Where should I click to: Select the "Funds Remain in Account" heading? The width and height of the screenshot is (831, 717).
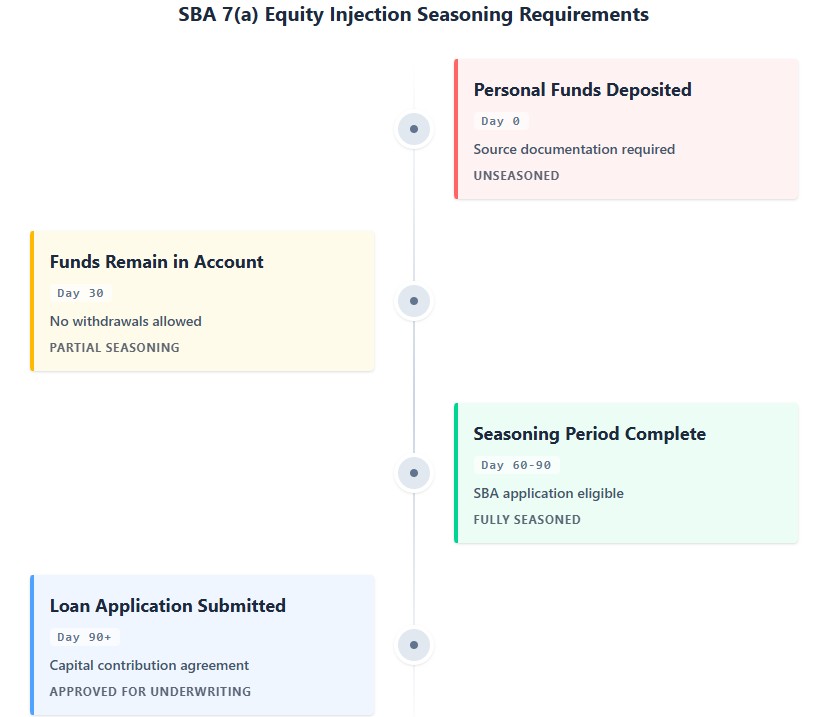click(x=156, y=262)
